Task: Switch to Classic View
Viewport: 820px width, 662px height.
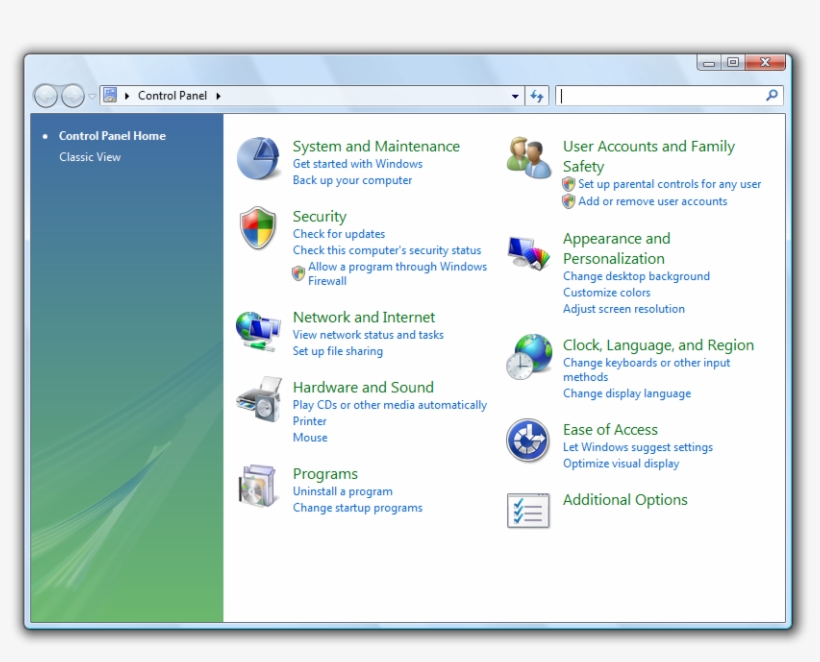Action: coord(88,157)
